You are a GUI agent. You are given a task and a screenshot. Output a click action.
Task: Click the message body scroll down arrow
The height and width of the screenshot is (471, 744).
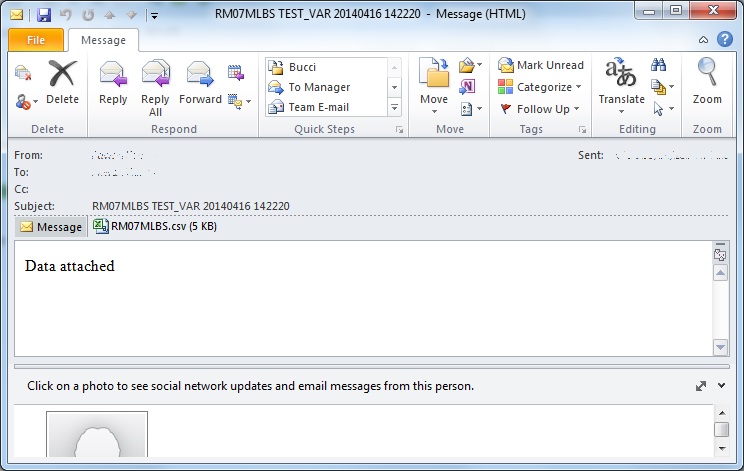pos(720,347)
